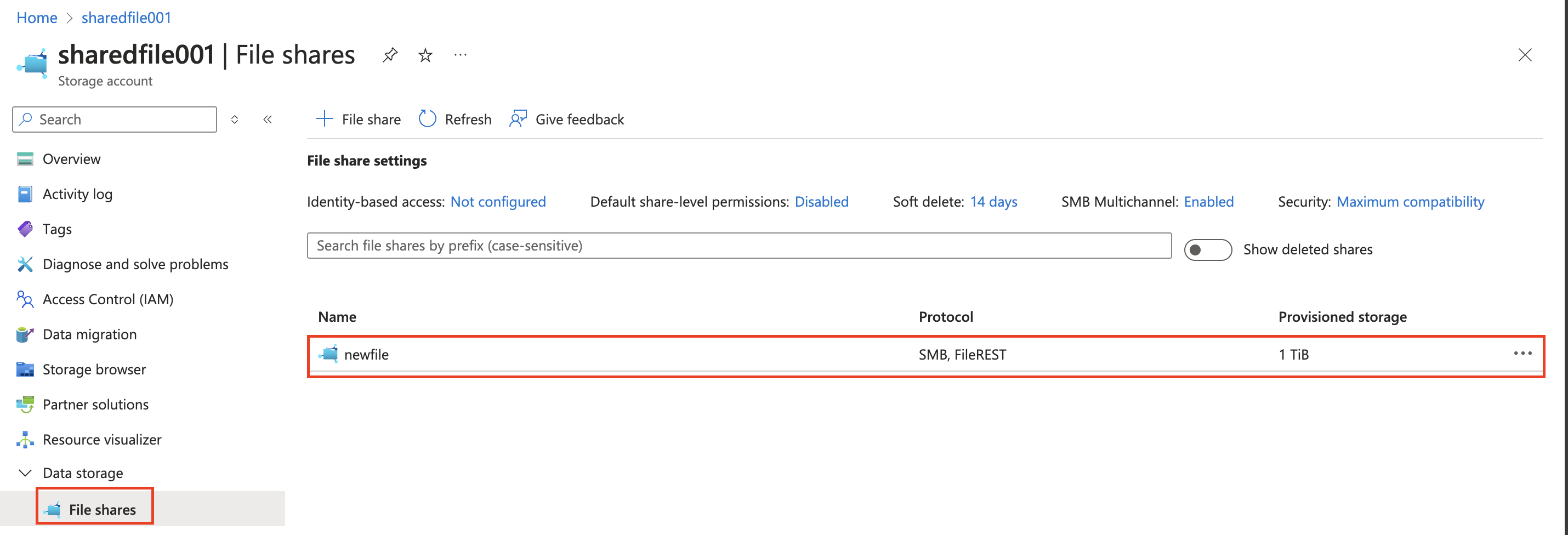Go to Diagnose and solve problems
This screenshot has width=1568, height=535.
(x=135, y=264)
